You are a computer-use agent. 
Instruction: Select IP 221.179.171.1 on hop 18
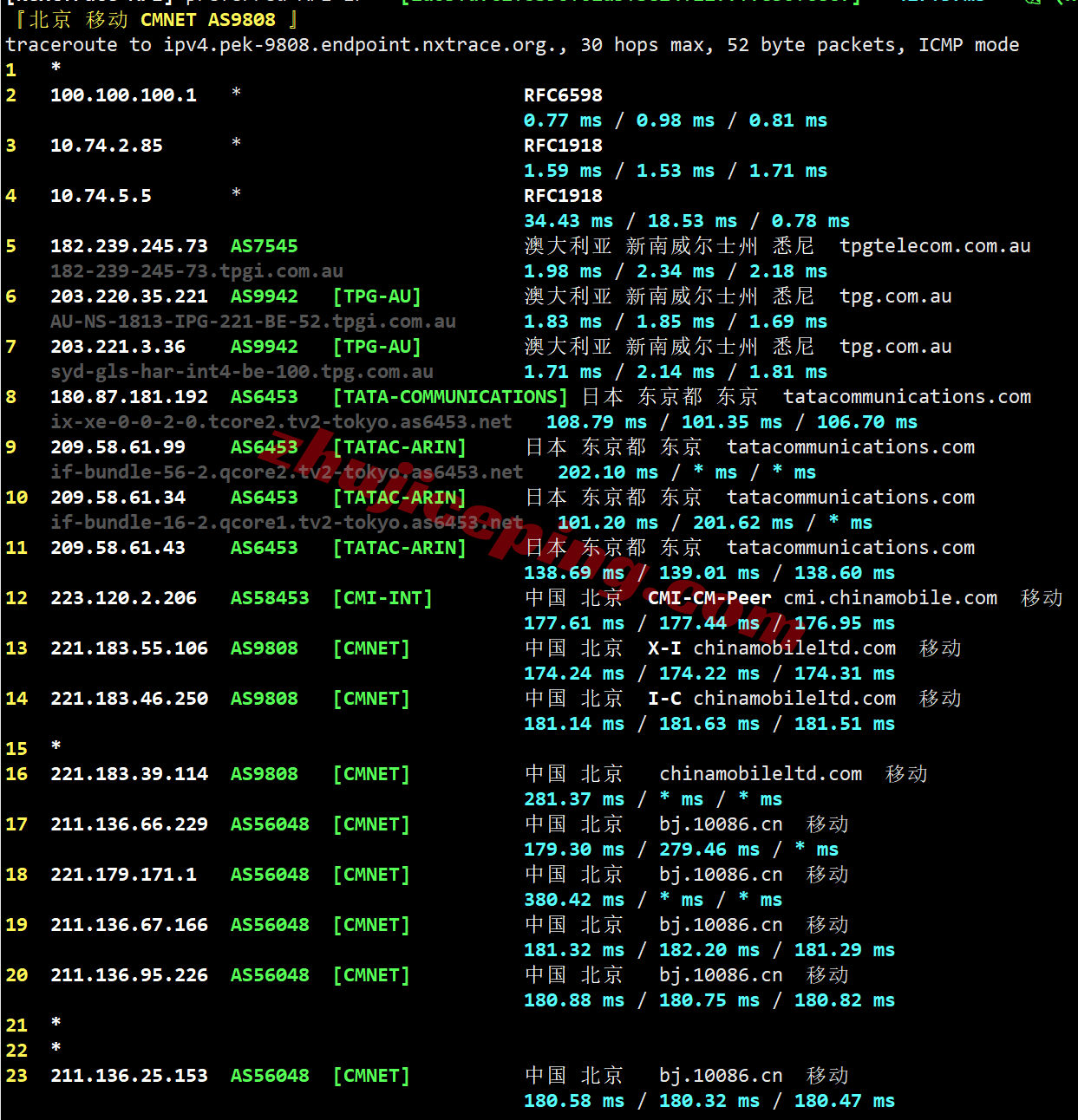click(x=123, y=875)
